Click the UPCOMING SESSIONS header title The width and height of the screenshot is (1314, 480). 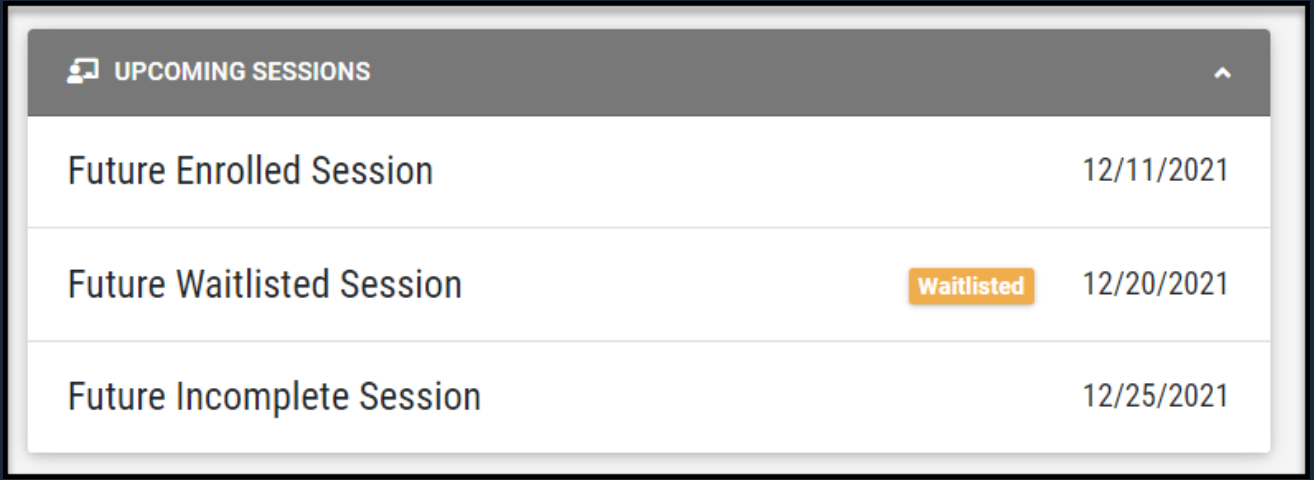241,72
